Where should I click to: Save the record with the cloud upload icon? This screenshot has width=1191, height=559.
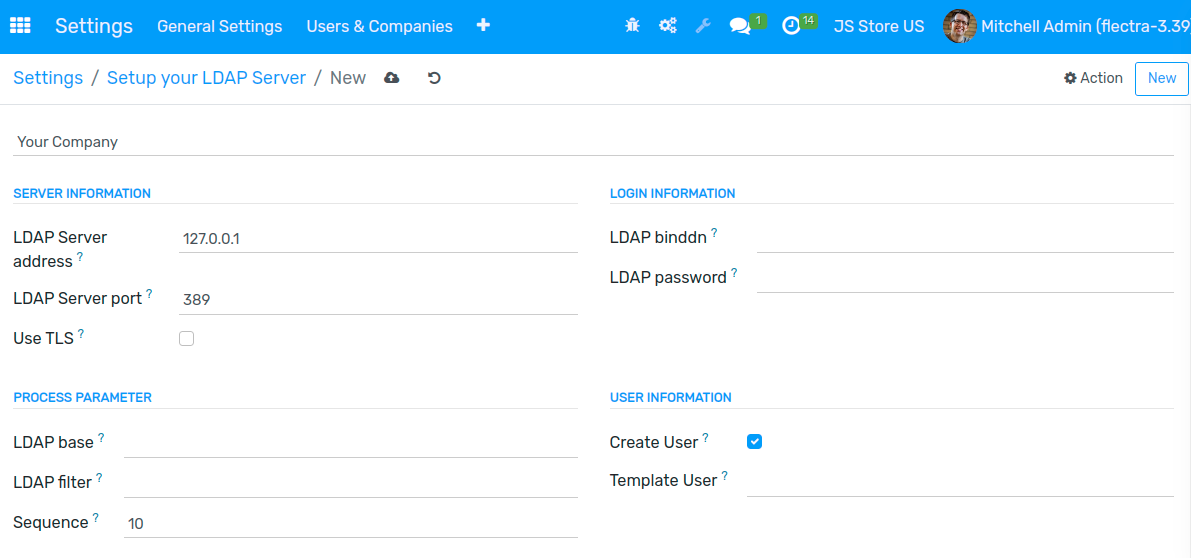(391, 77)
